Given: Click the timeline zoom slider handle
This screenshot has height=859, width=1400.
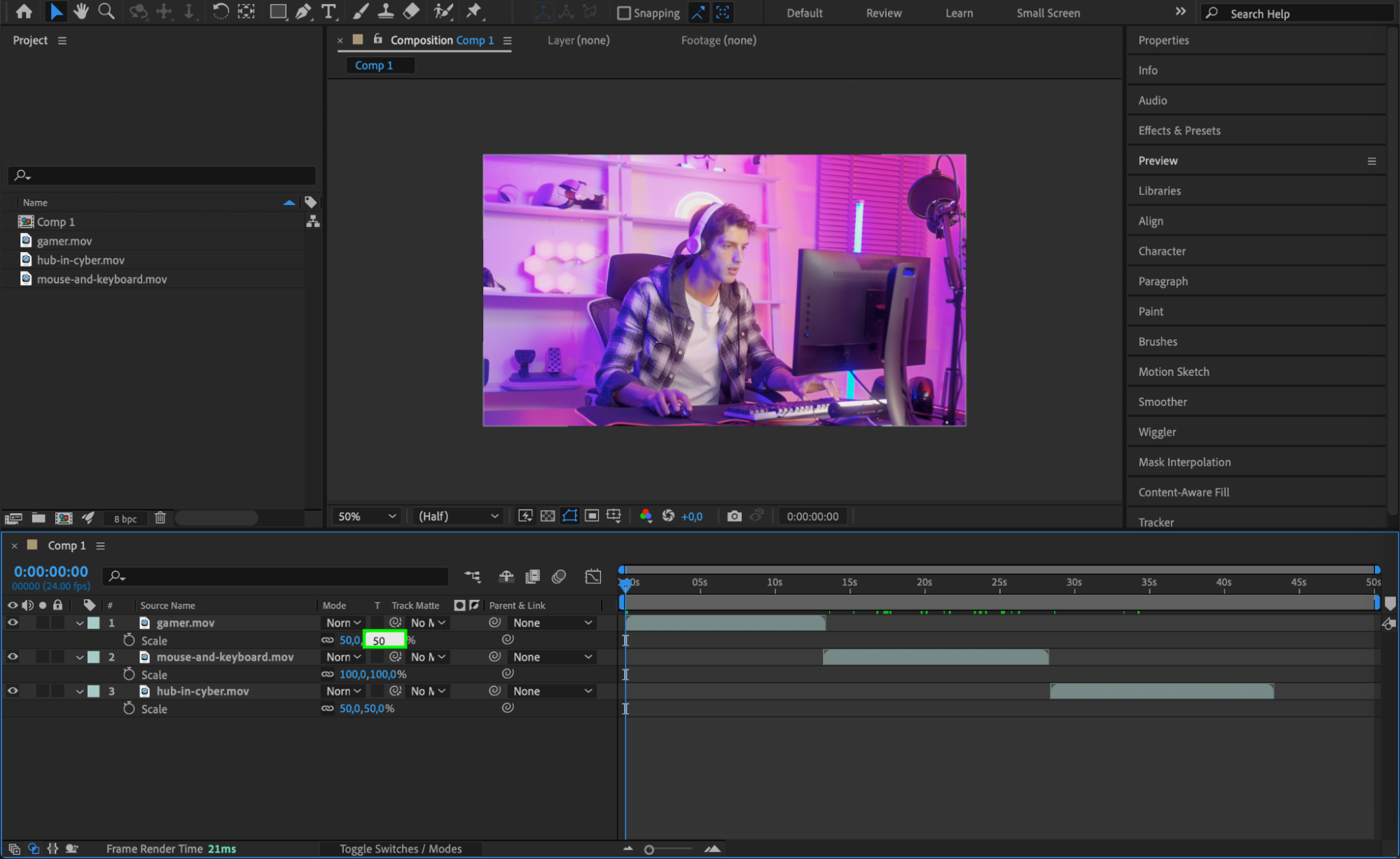Looking at the screenshot, I should [x=649, y=849].
